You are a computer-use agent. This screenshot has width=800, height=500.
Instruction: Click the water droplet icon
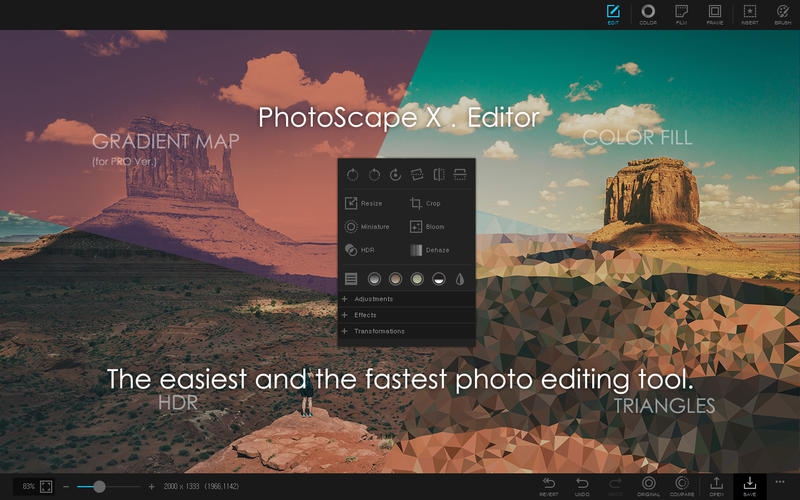[460, 279]
